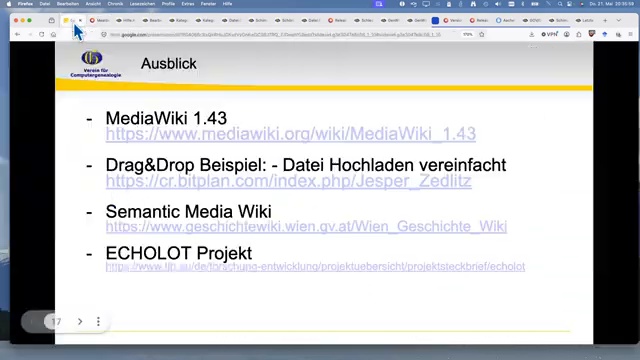Screen dimensions: 640x360
Task: Open the Firefox application menu in menu bar
Action: 25,4
